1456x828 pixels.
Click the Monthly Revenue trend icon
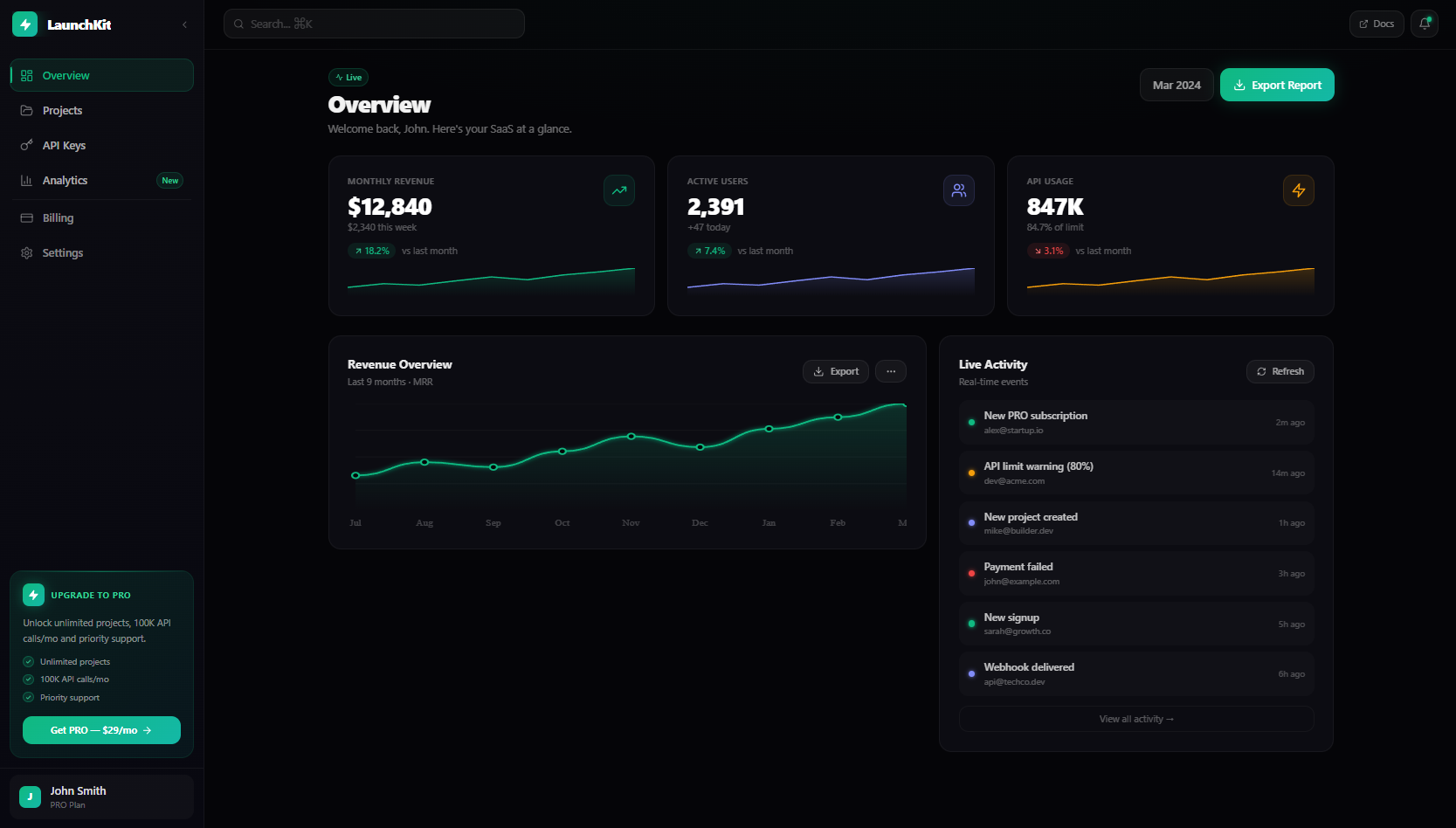click(618, 190)
